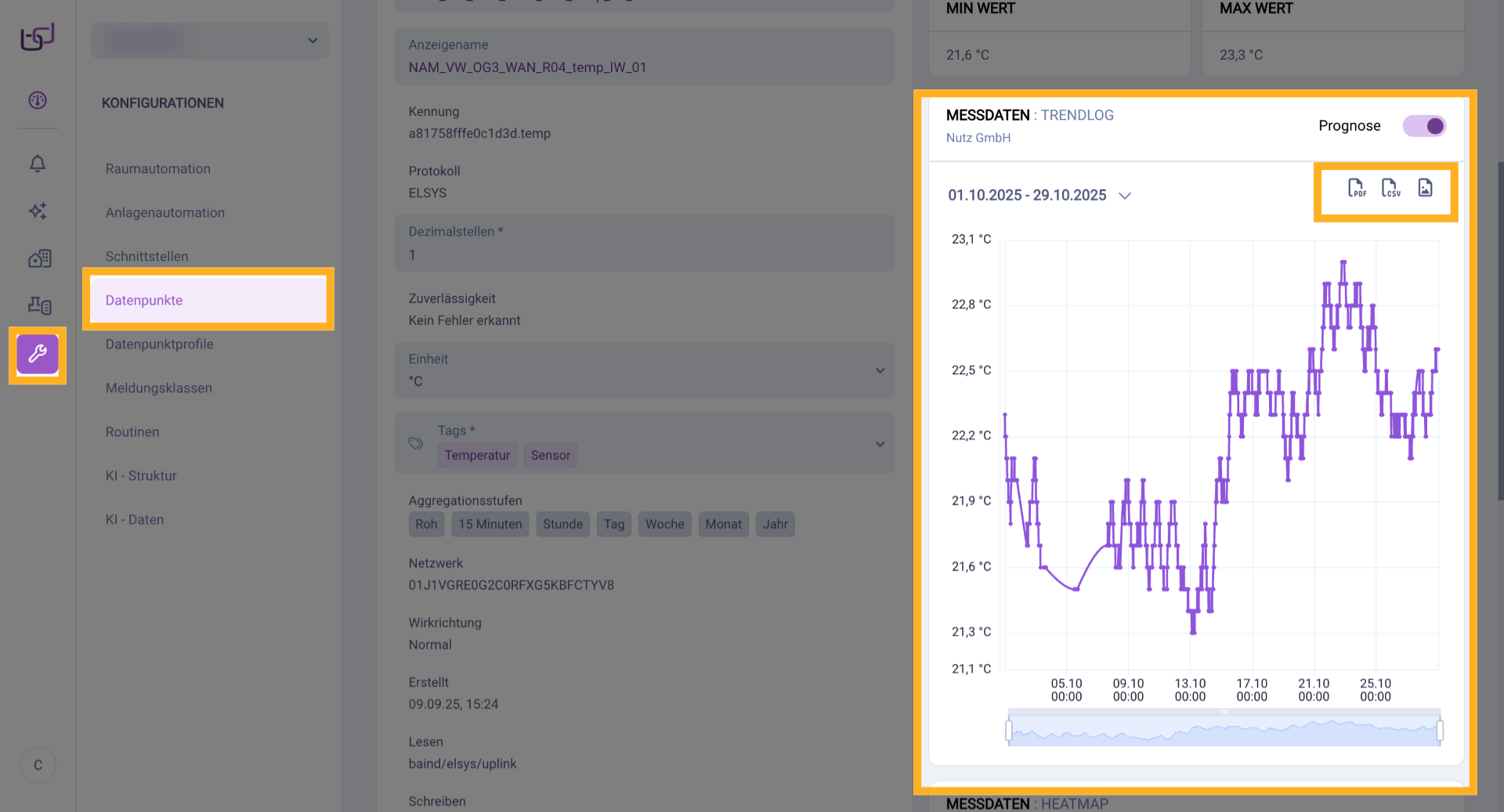Download the chart as an image
The image size is (1504, 812).
point(1424,188)
